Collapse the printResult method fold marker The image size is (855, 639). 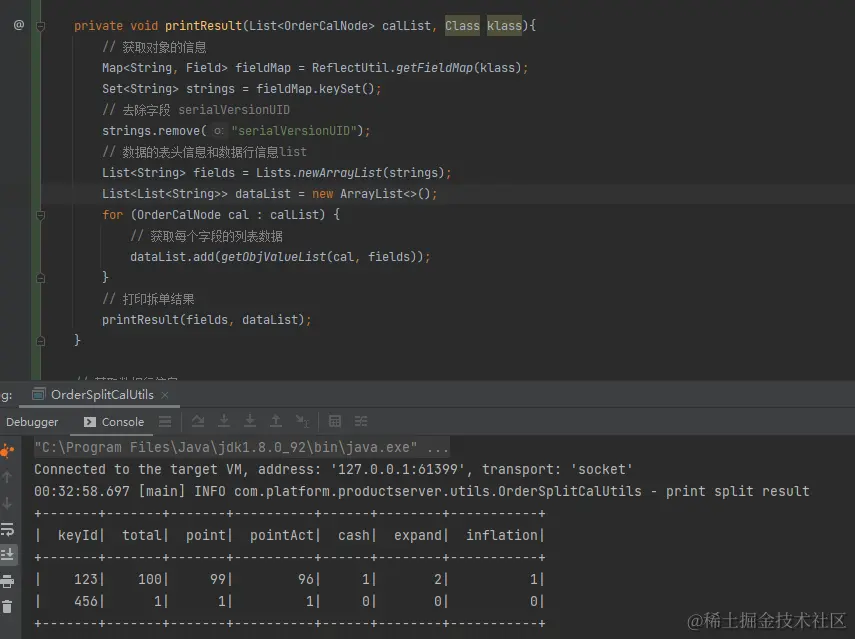tap(40, 26)
